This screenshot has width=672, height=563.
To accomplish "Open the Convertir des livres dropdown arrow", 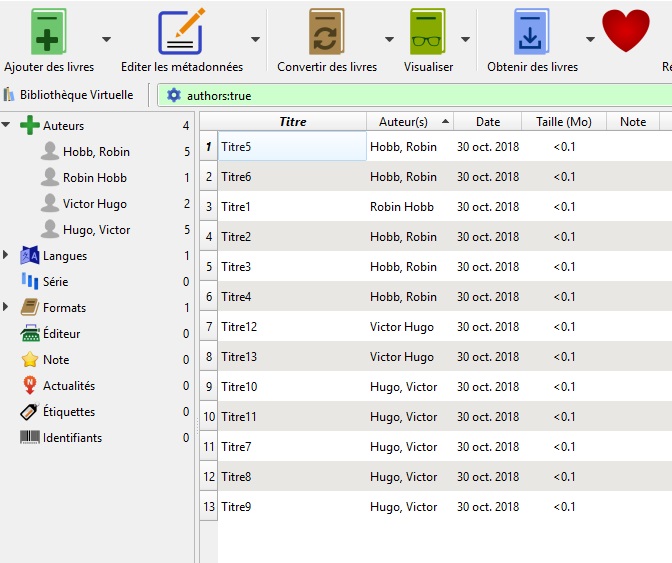I will [x=389, y=39].
